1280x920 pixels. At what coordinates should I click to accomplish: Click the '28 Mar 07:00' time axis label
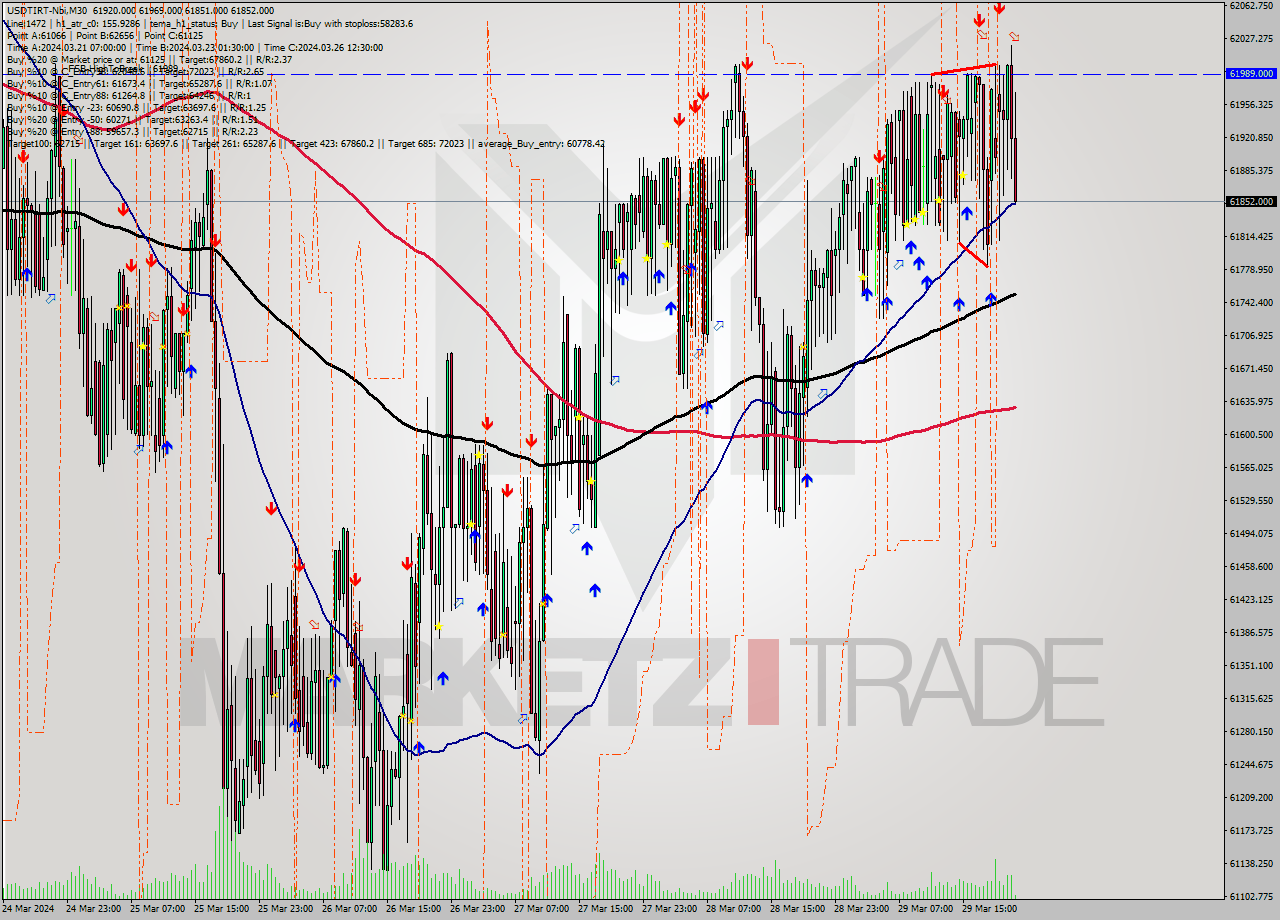click(735, 909)
